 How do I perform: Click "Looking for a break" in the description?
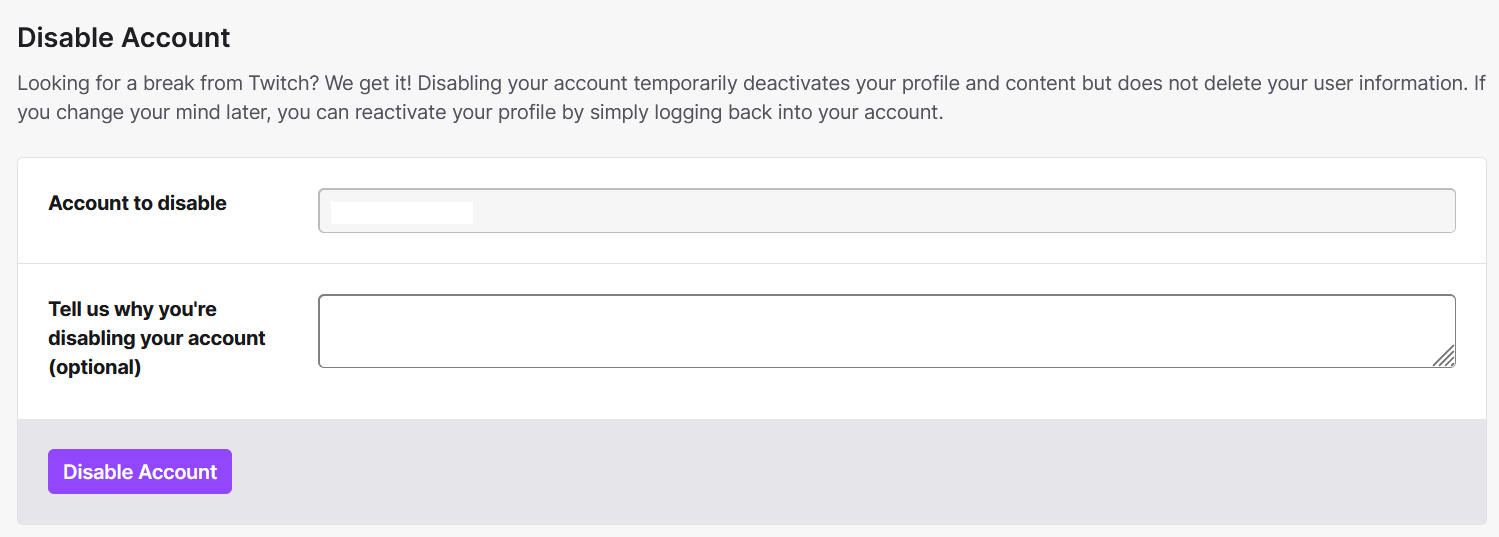pos(100,83)
